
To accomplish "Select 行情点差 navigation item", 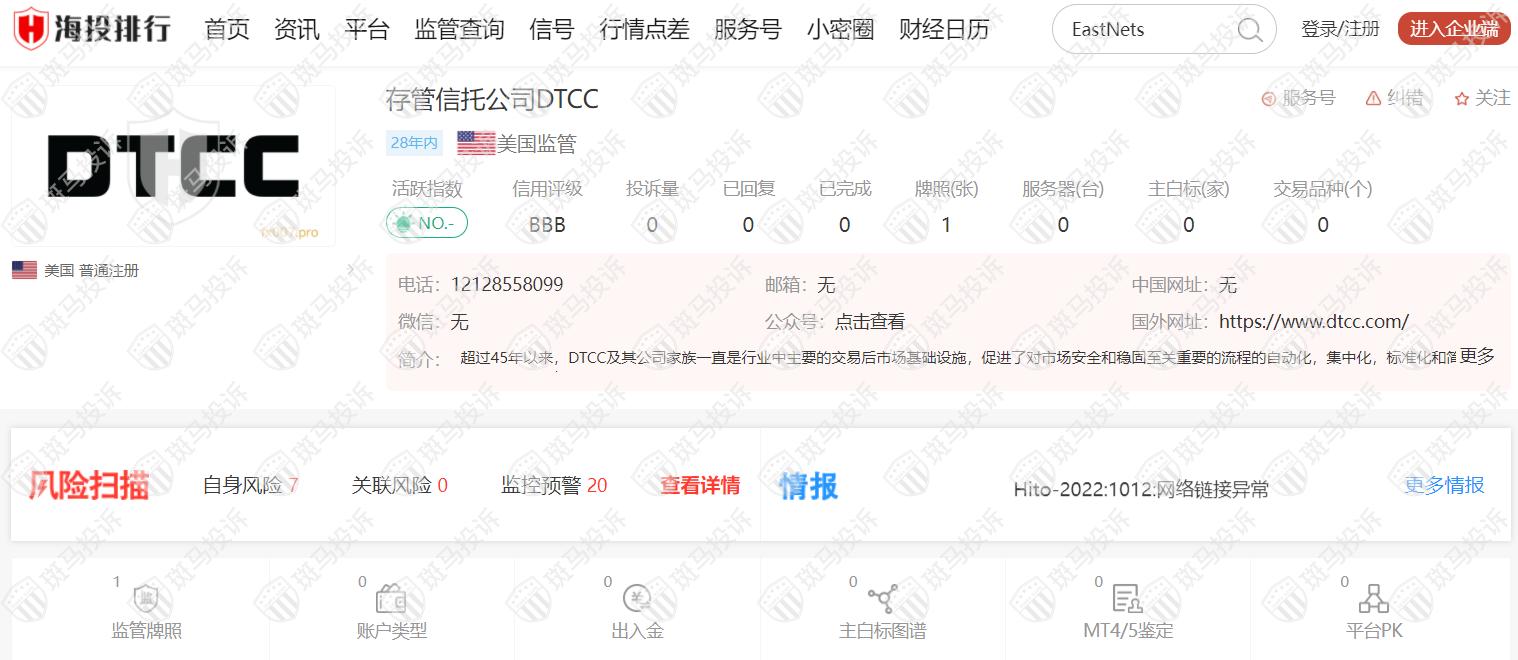I will 644,30.
